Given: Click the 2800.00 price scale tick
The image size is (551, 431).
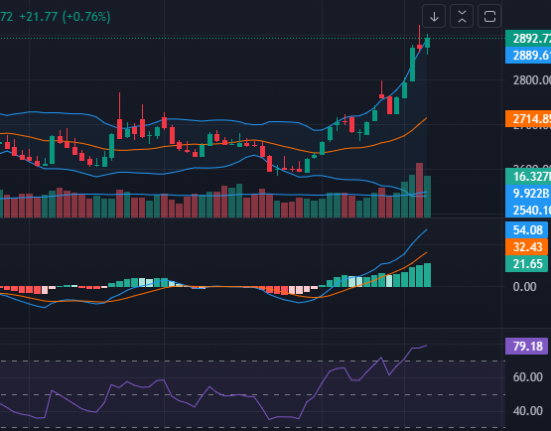Looking at the screenshot, I should click(x=531, y=80).
